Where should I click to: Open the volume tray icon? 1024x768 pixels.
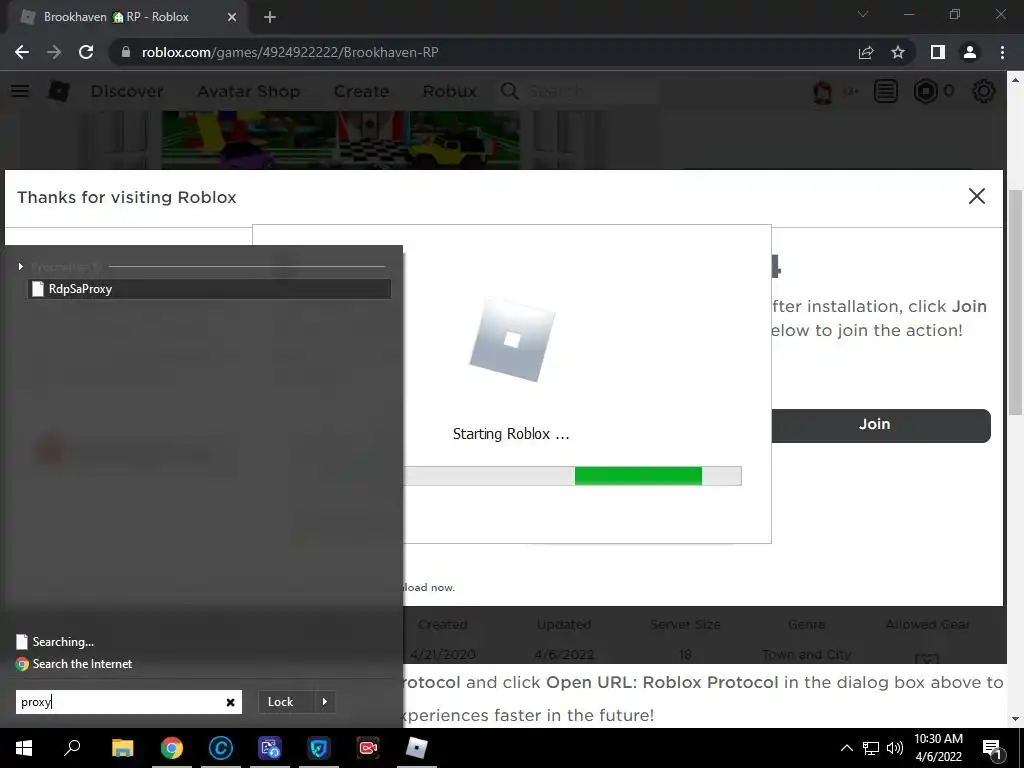pos(895,748)
